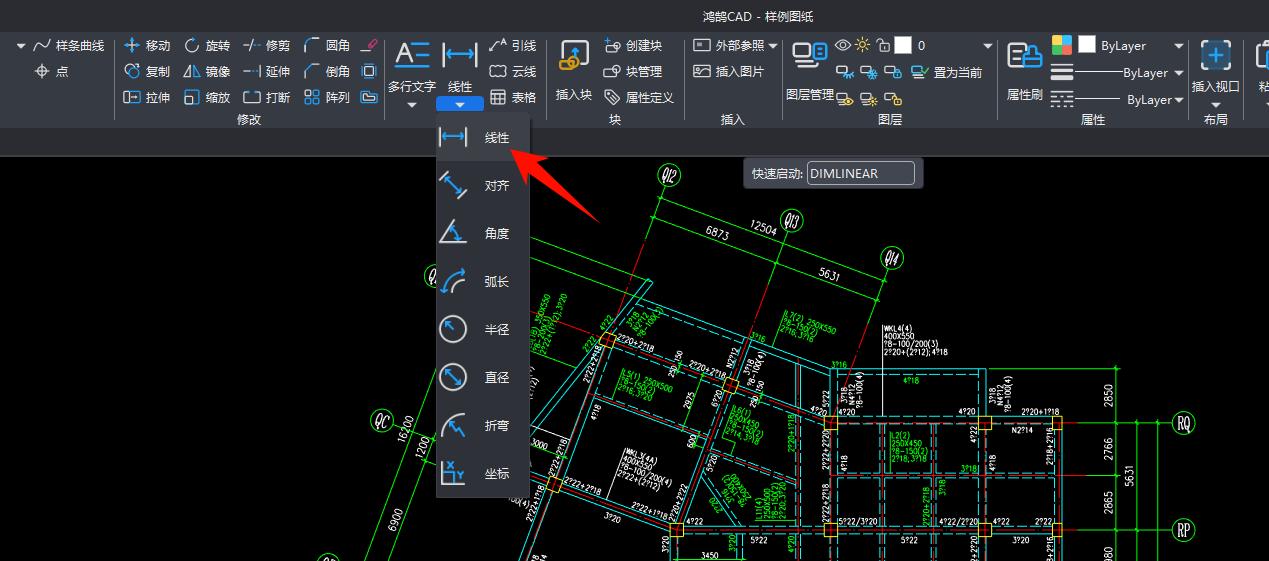Click the 快速启动 command input field
This screenshot has width=1269, height=561.
[x=860, y=173]
